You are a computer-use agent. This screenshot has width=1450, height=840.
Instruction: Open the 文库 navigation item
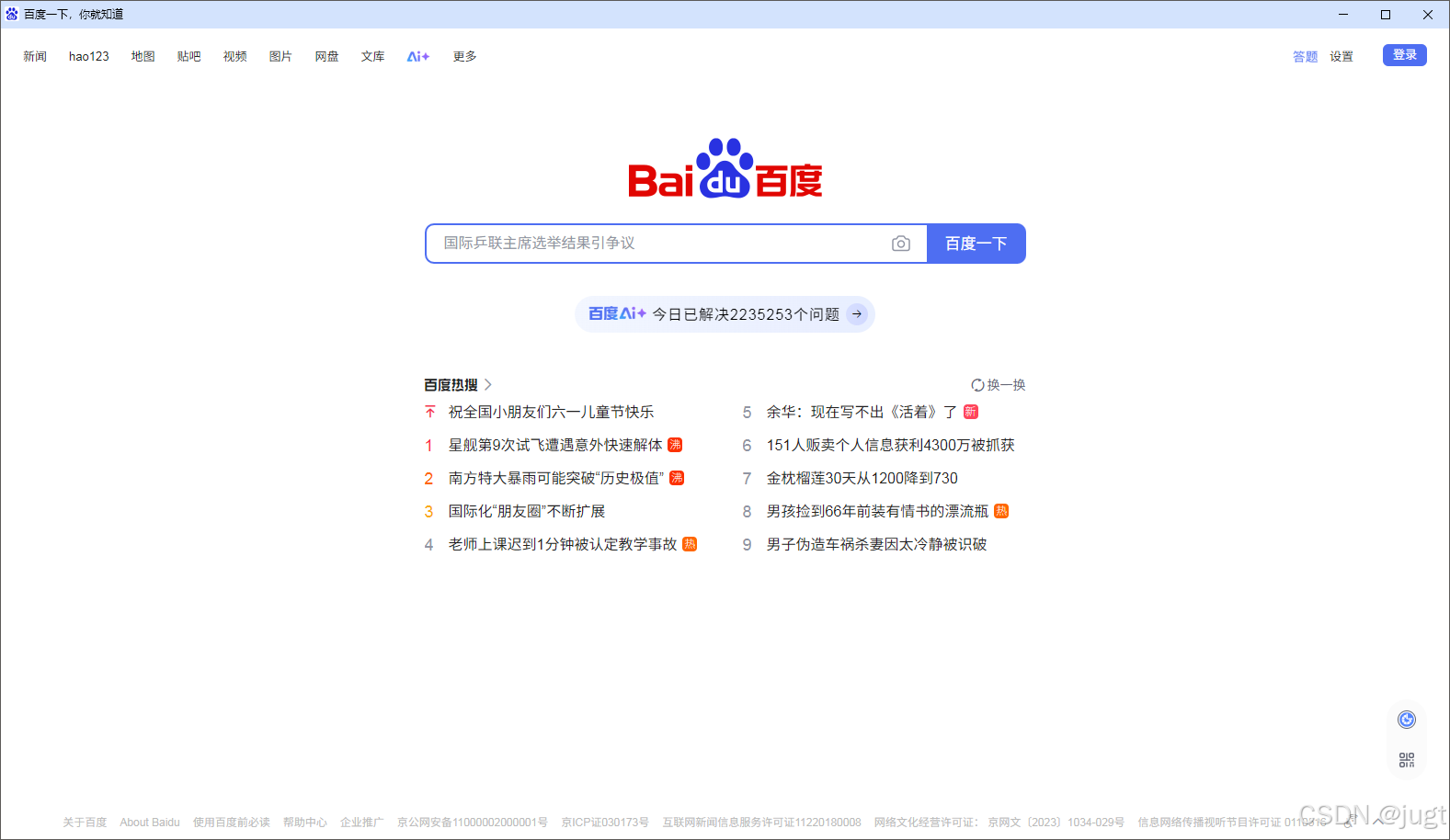[x=372, y=57]
